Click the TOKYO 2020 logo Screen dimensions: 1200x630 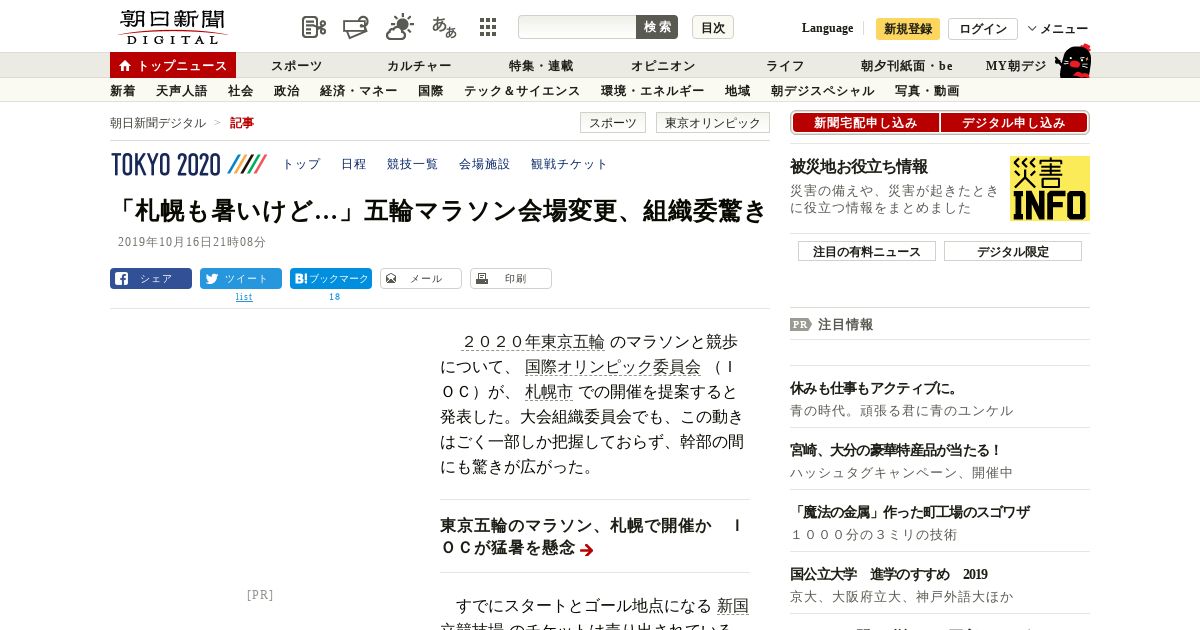tap(189, 164)
